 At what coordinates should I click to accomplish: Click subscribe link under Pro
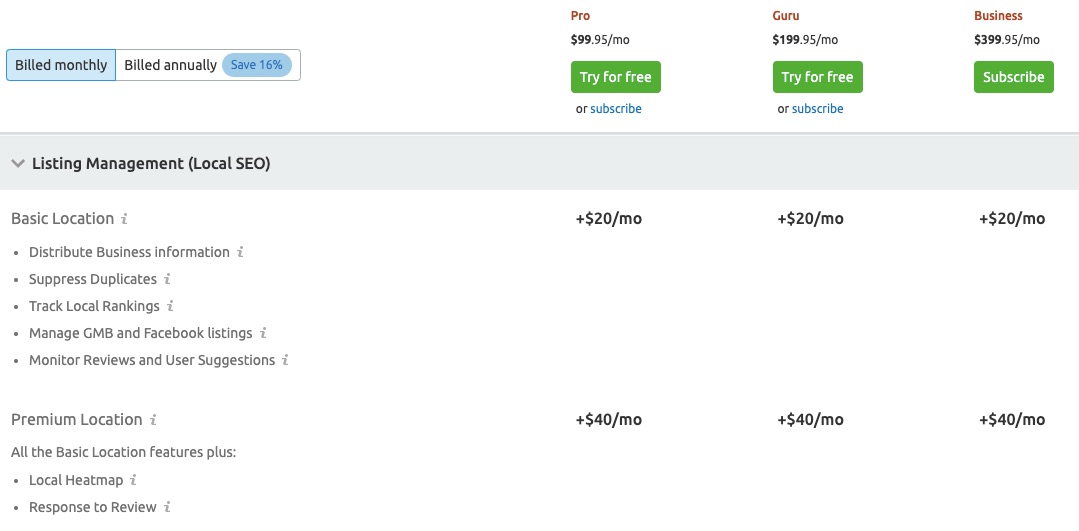(616, 109)
